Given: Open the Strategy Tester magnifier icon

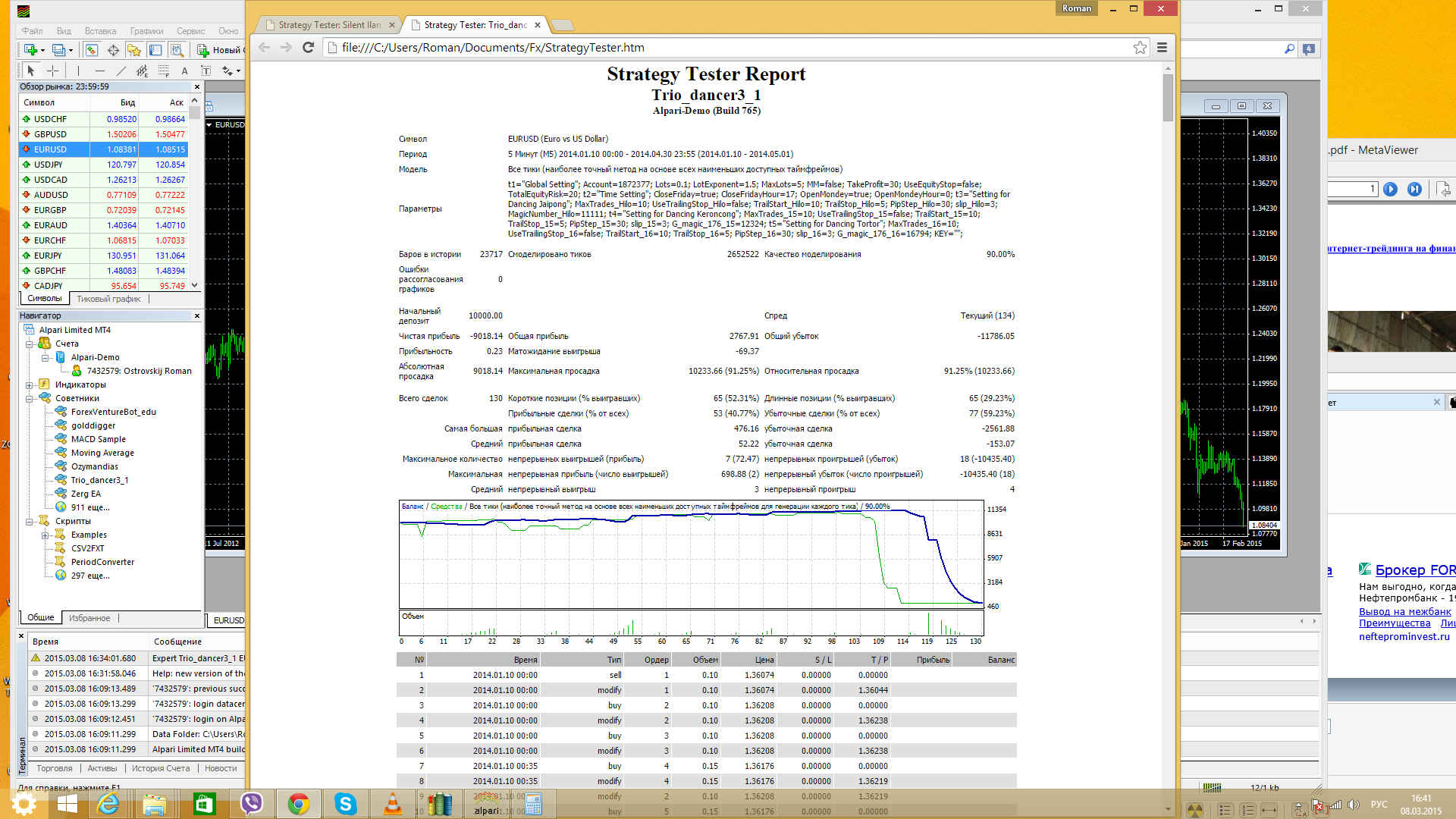Looking at the screenshot, I should (x=177, y=50).
